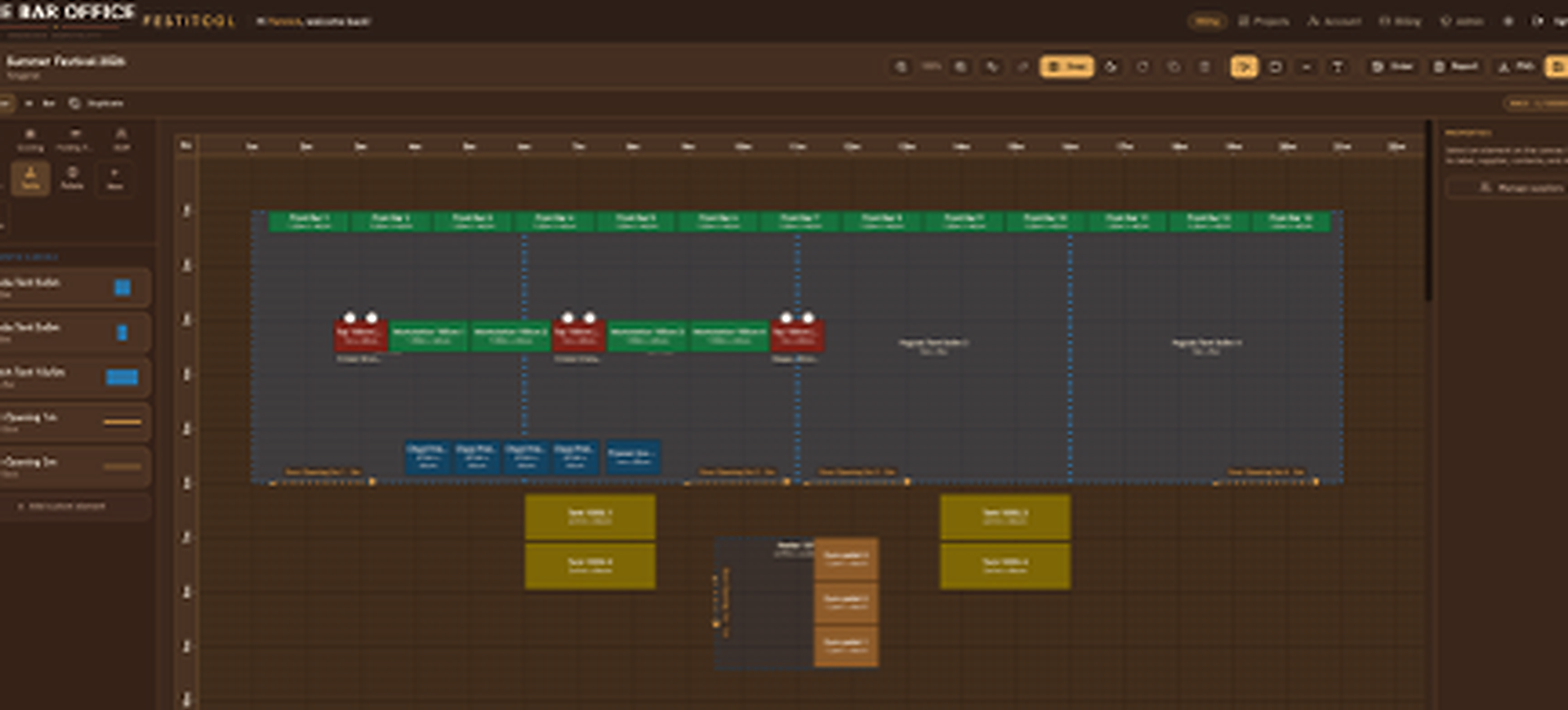Select the Tent 3x6m element with narrow swatch
Viewport: 1568px width, 710px height.
click(x=73, y=332)
